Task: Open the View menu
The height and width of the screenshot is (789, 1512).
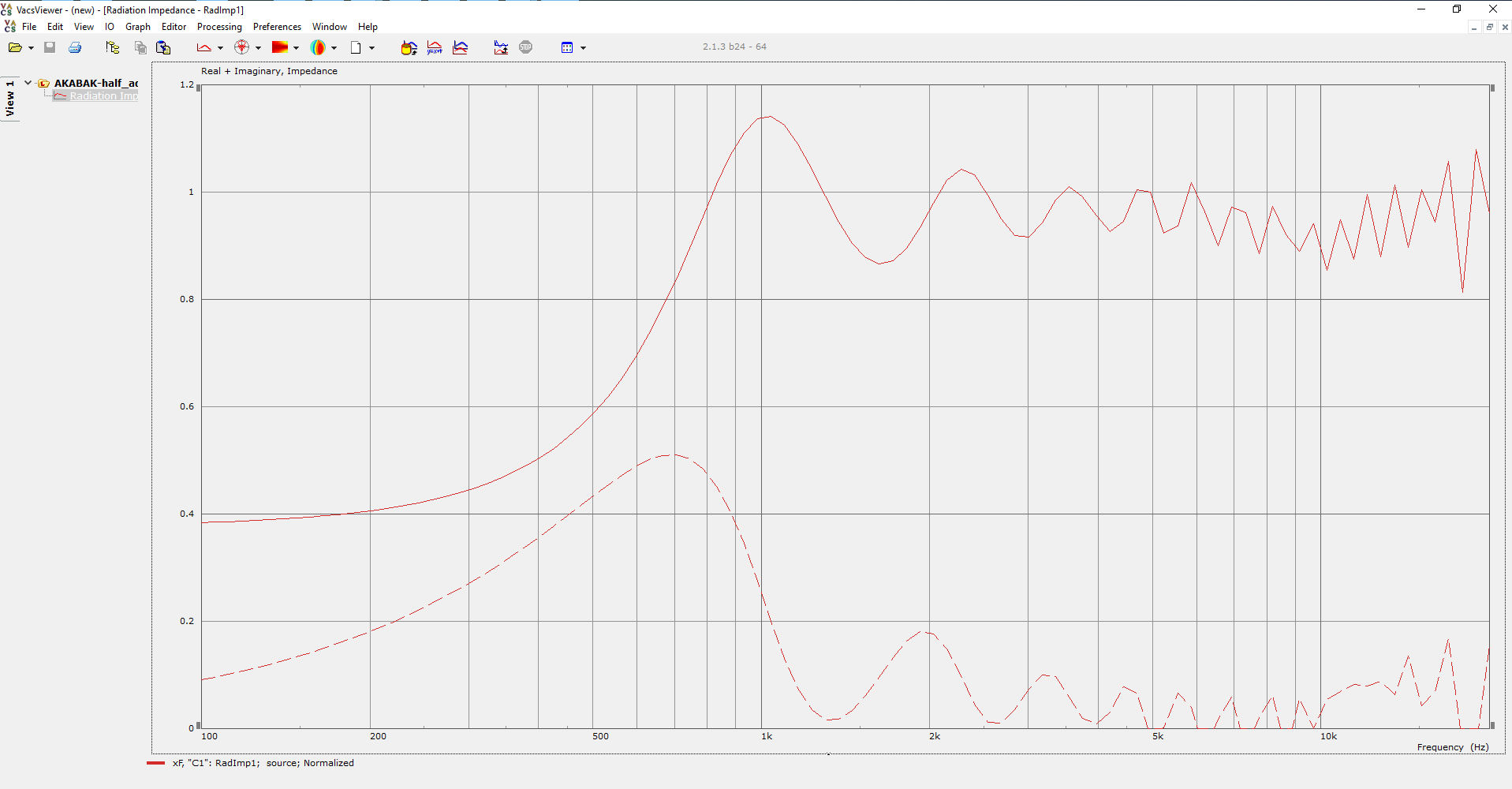Action: point(84,27)
